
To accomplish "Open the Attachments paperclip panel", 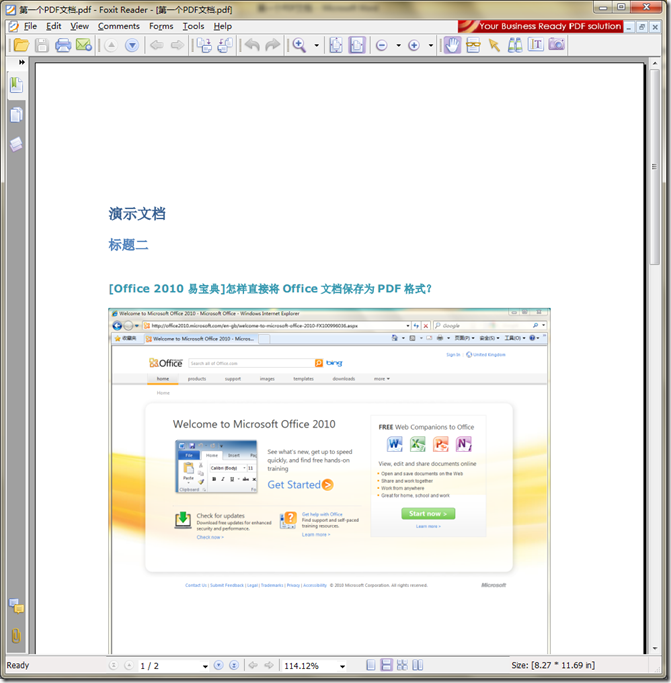I will click(16, 636).
